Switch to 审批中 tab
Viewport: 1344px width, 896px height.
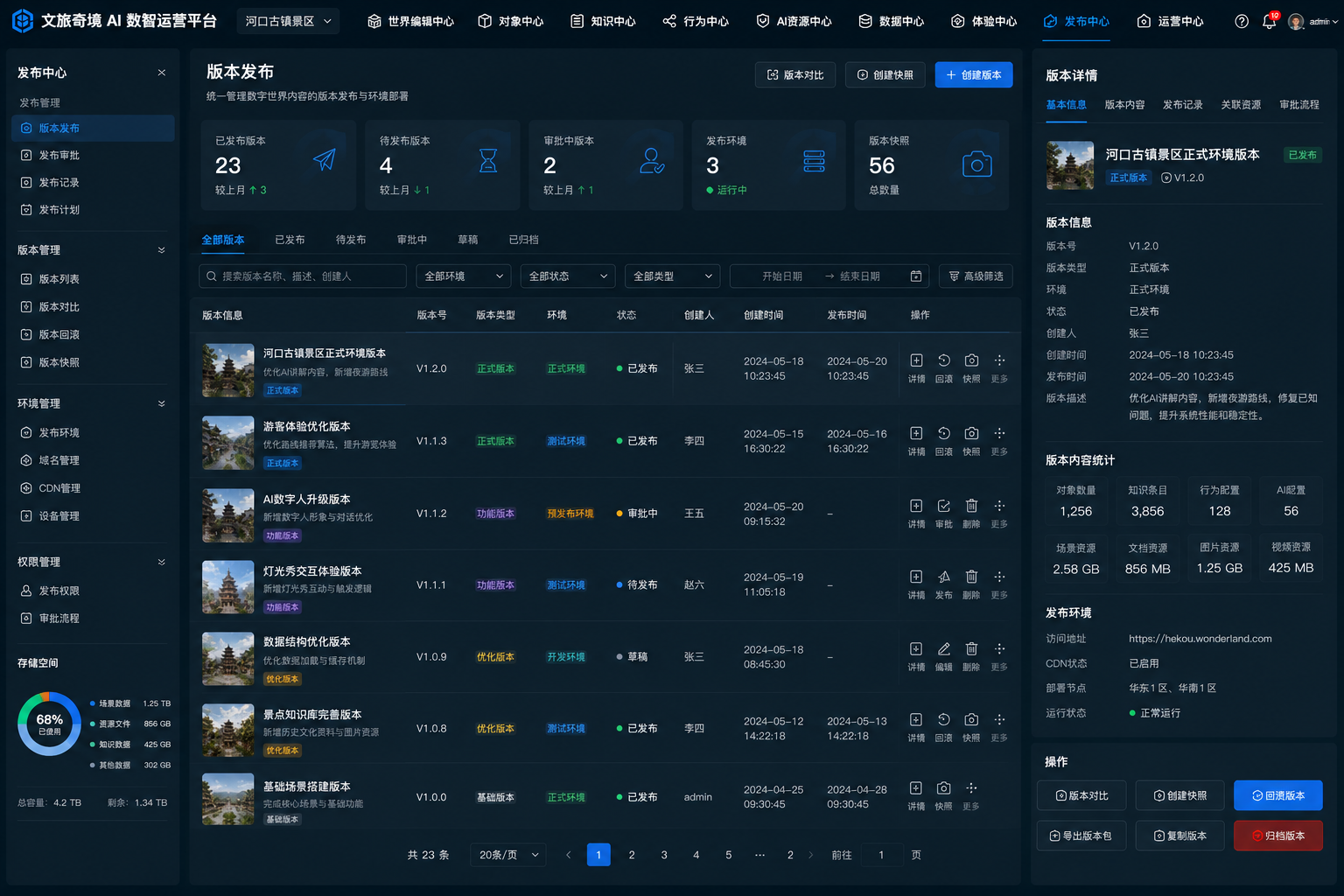pyautogui.click(x=411, y=240)
